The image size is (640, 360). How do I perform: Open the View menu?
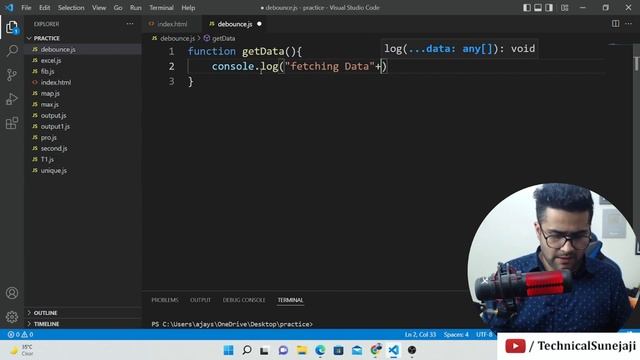pos(99,7)
